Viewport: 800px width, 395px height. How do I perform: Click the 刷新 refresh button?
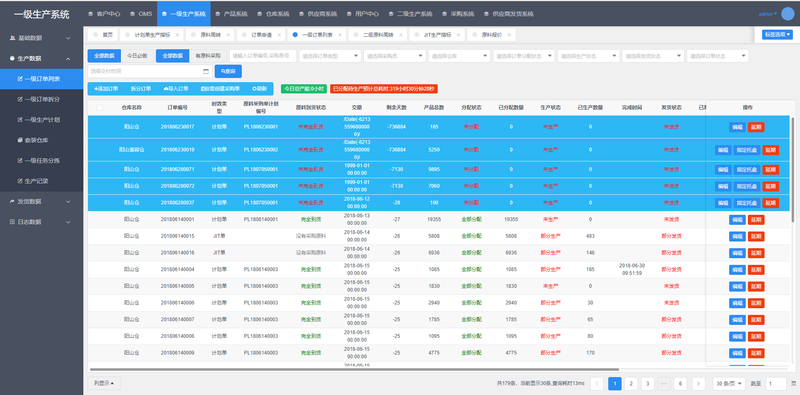click(260, 89)
